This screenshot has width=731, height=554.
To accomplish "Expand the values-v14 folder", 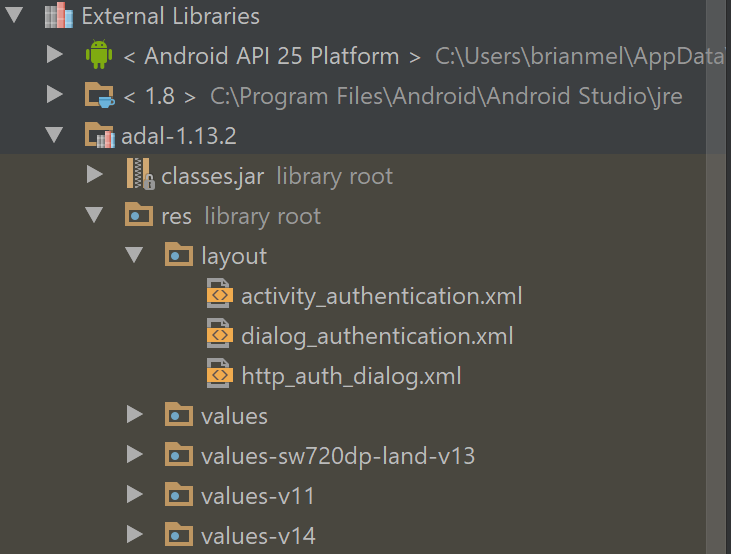I will 135,535.
